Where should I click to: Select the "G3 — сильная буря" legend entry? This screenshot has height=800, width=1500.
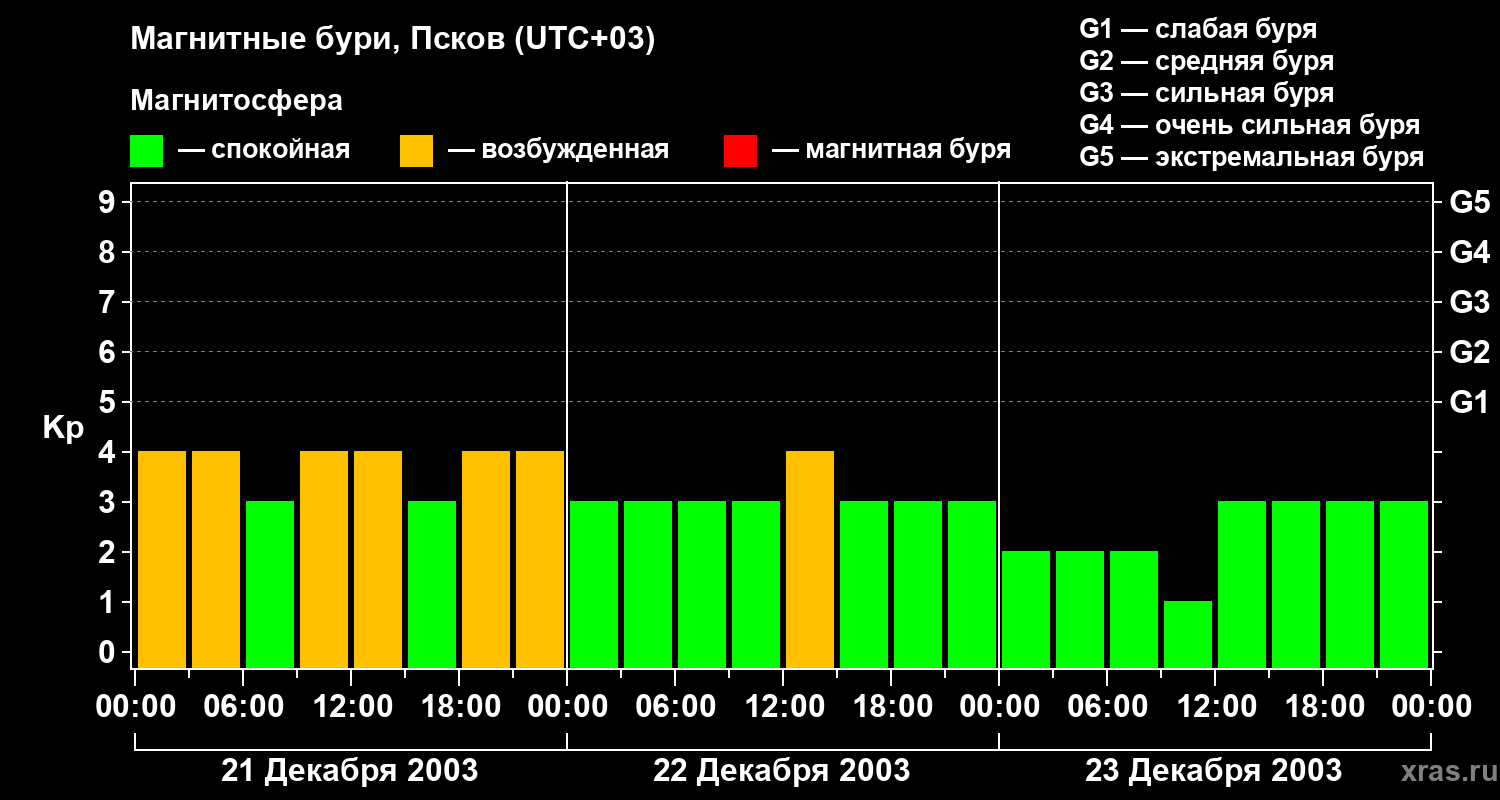1206,93
